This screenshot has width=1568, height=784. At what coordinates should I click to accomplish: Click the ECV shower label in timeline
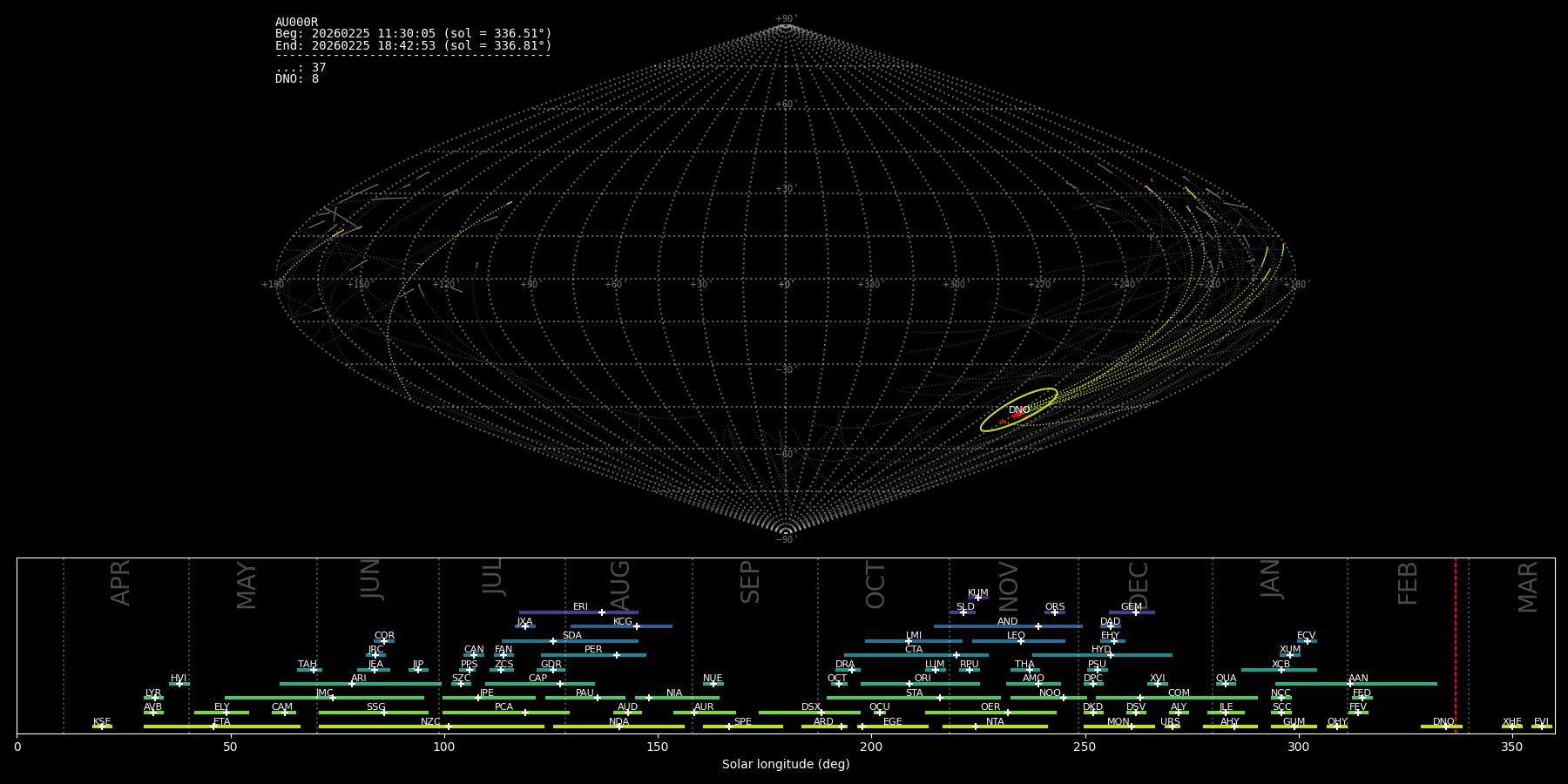pos(1306,636)
